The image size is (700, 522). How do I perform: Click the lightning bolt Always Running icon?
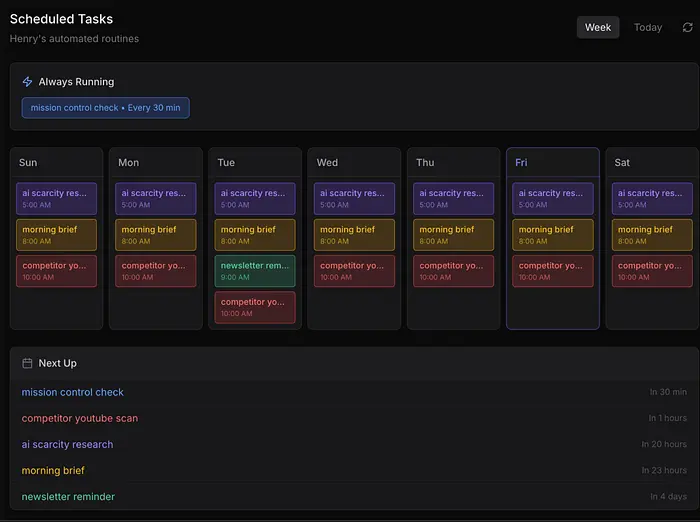(27, 82)
